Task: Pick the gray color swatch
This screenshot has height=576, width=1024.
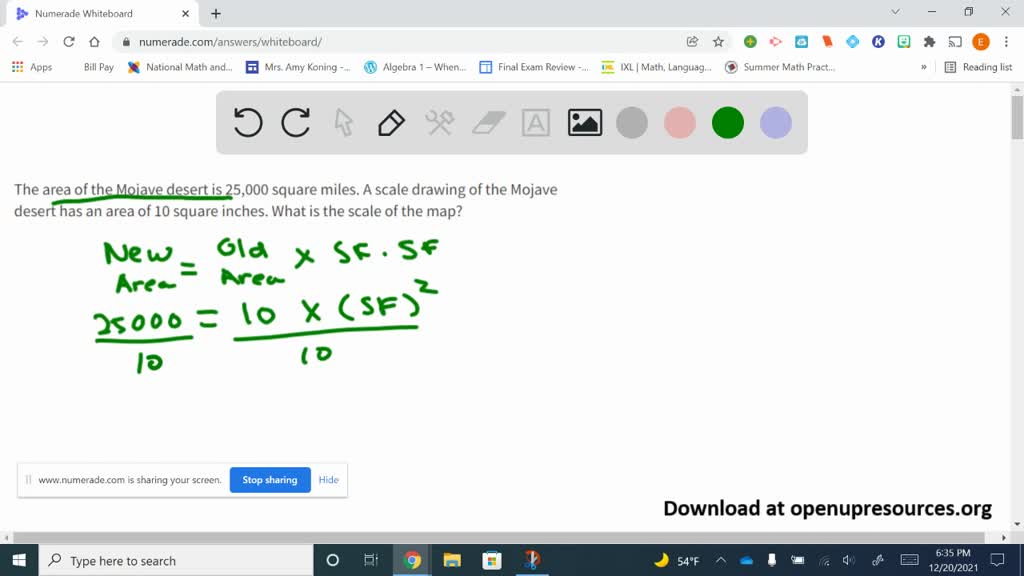Action: 632,123
